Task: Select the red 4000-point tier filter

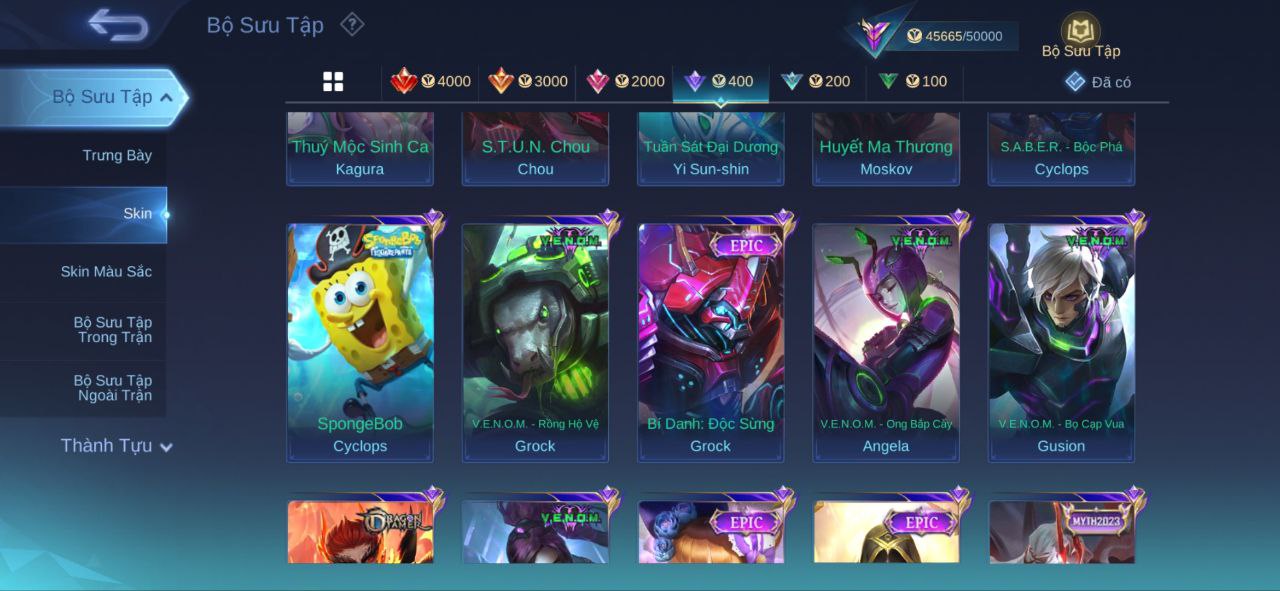Action: (430, 81)
